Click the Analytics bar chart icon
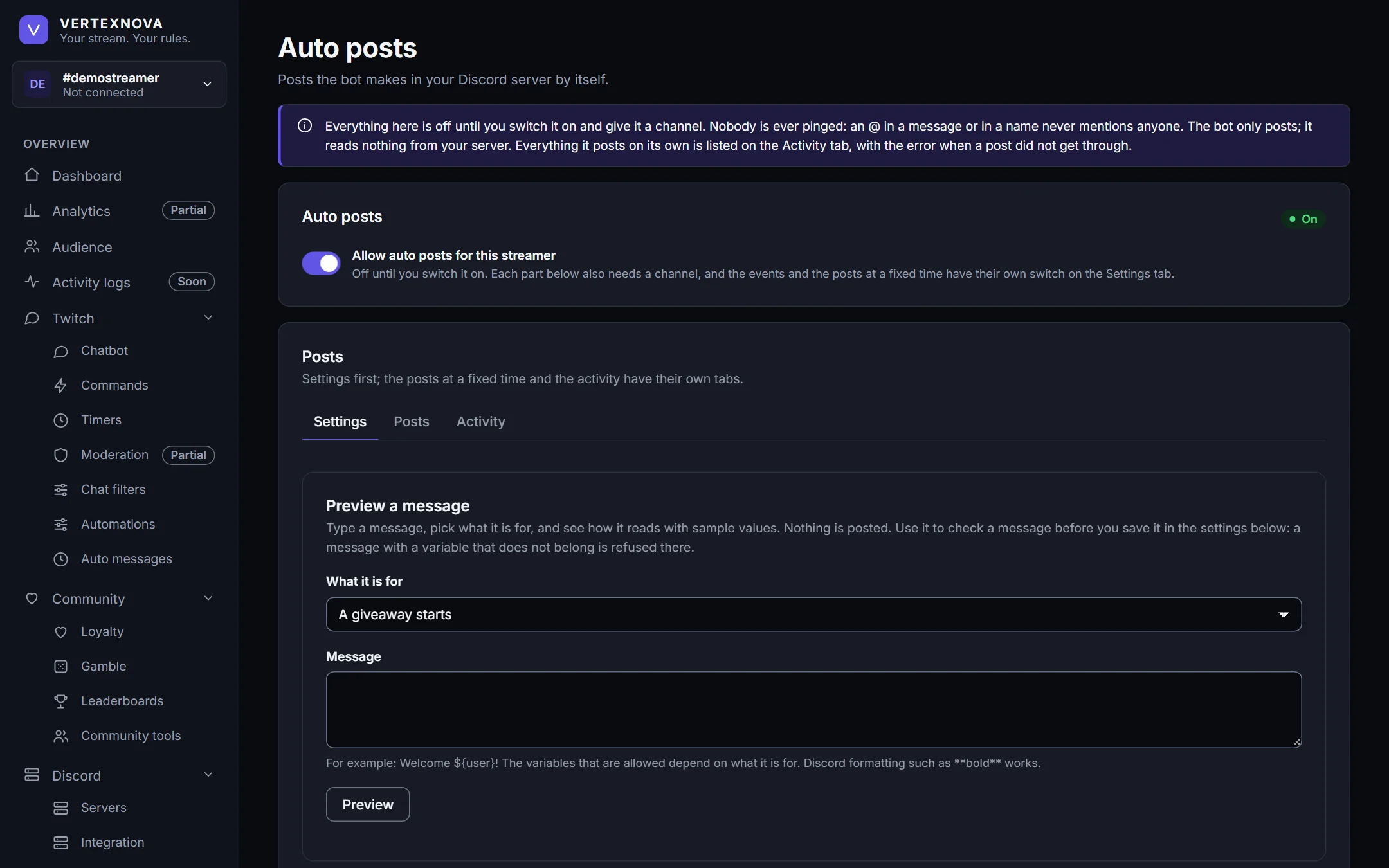 coord(32,211)
